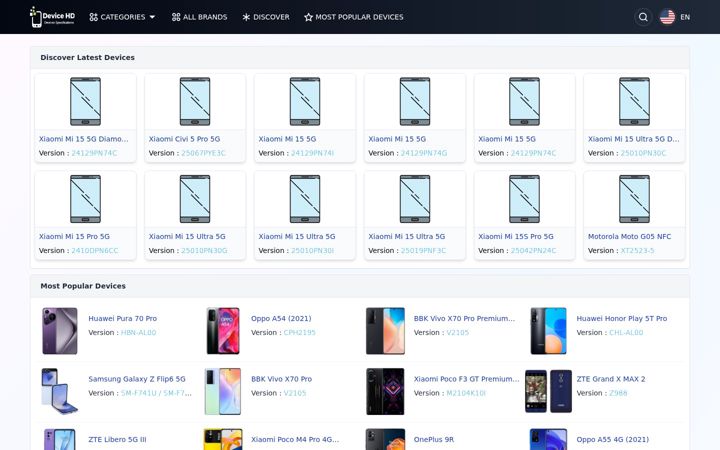720x450 pixels.
Task: Click phone icon for version 25019PNF3C
Action: 415,199
